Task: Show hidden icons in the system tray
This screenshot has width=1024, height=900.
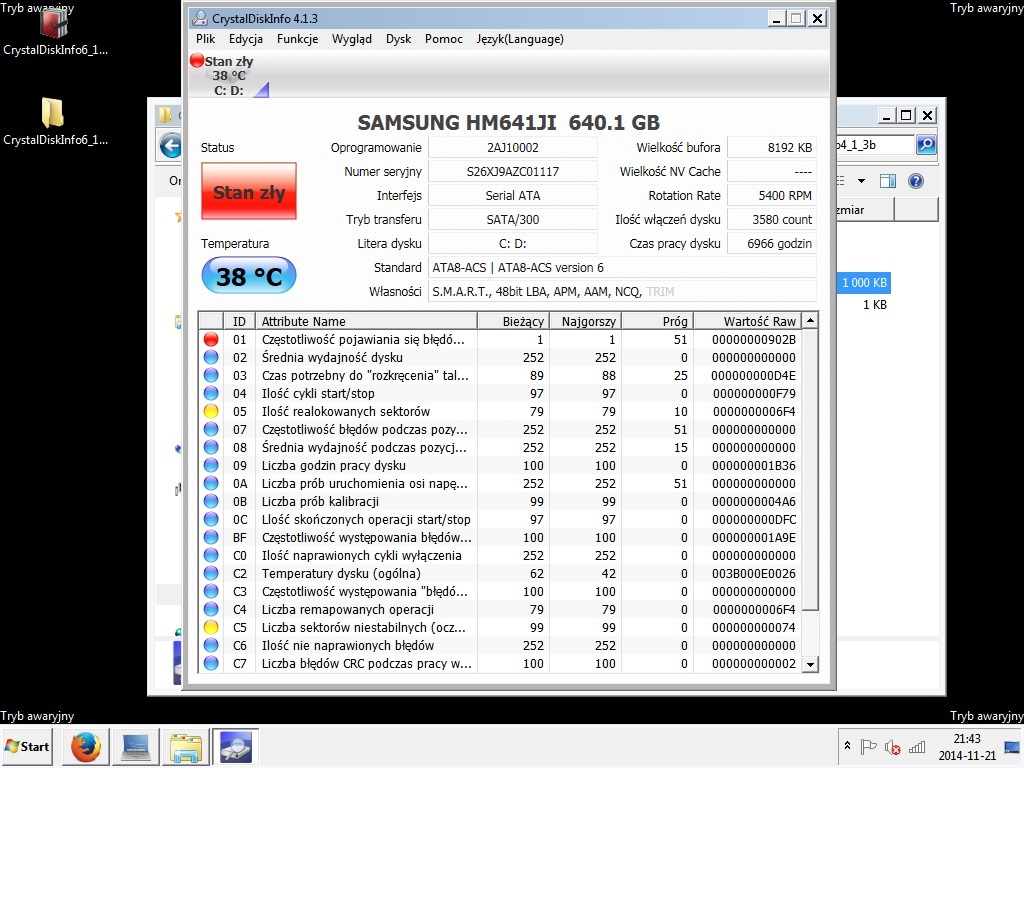Action: point(847,745)
